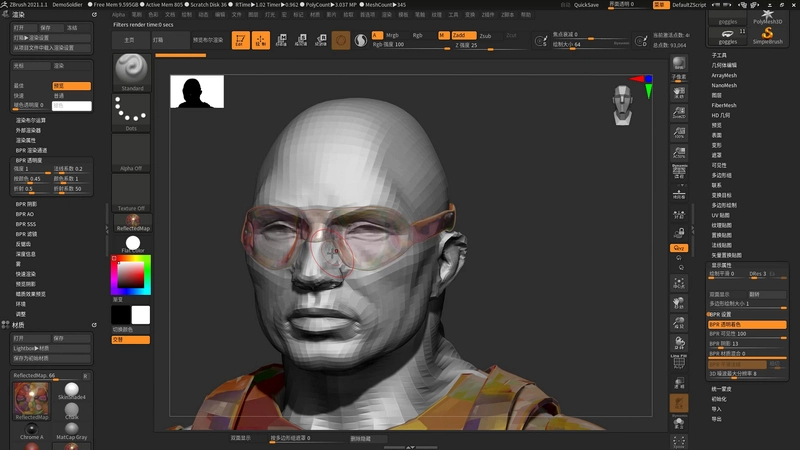Image resolution: width=800 pixels, height=450 pixels.
Task: Expand the UV 贴图 subpalette
Action: (720, 215)
